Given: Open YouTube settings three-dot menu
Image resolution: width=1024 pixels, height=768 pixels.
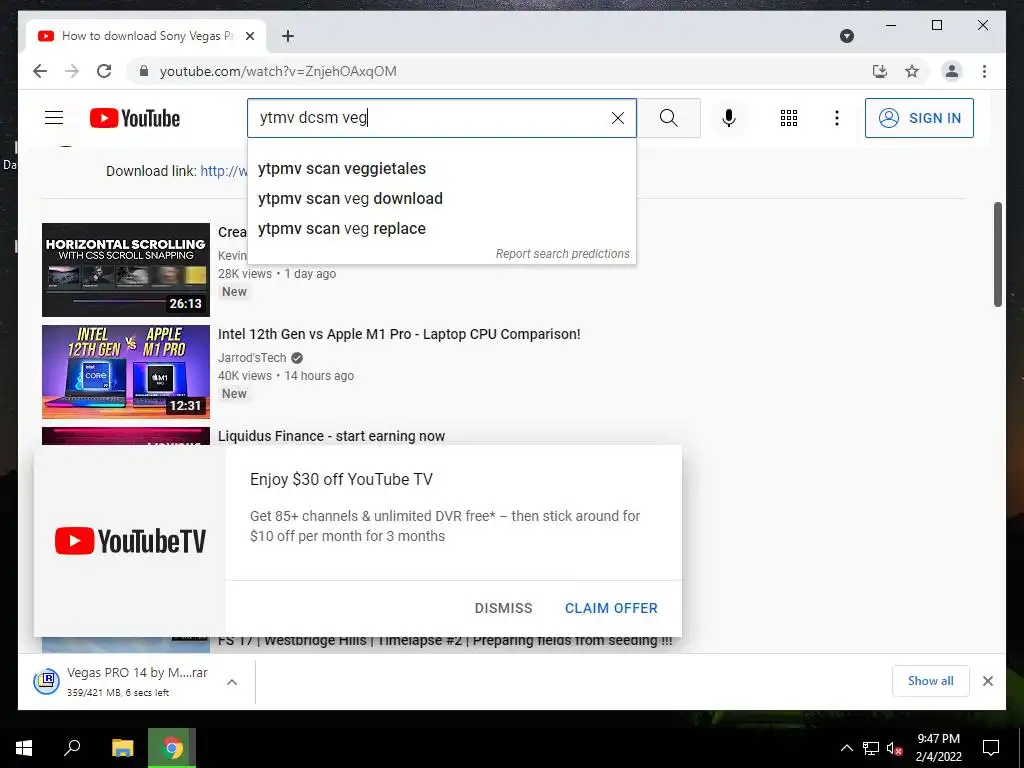Looking at the screenshot, I should 837,118.
